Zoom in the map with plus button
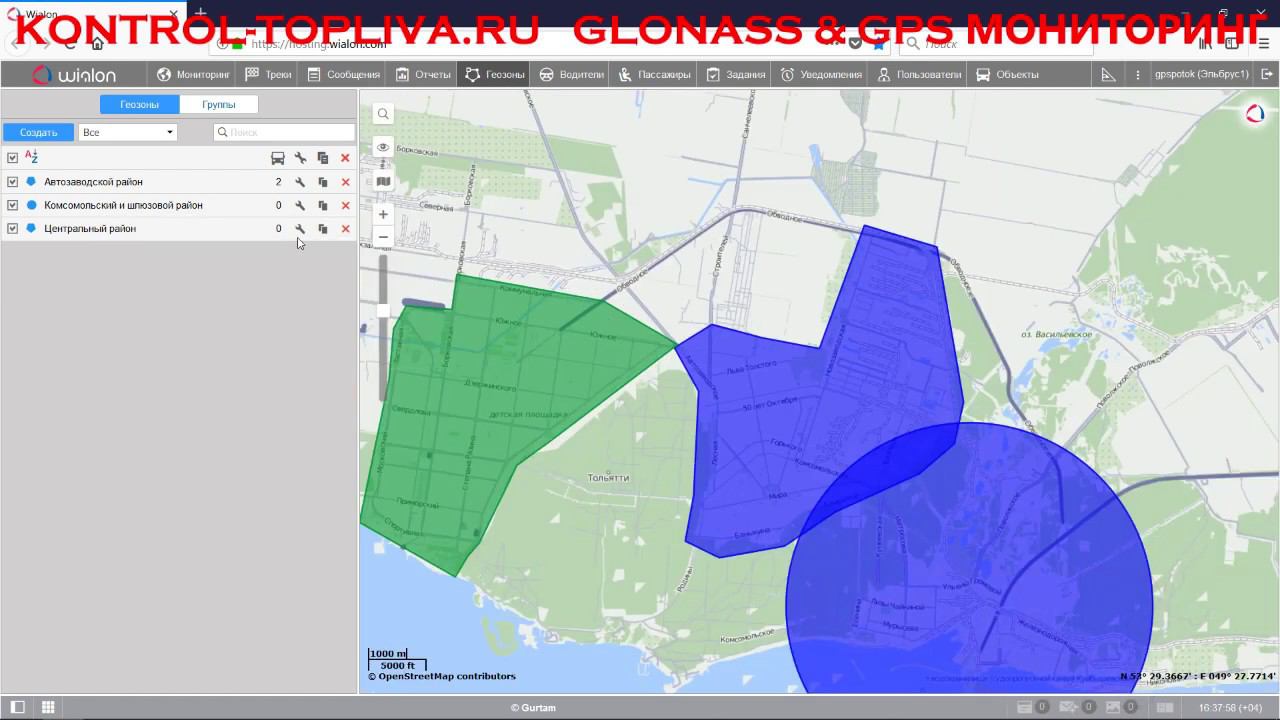This screenshot has width=1280, height=720. pos(383,214)
